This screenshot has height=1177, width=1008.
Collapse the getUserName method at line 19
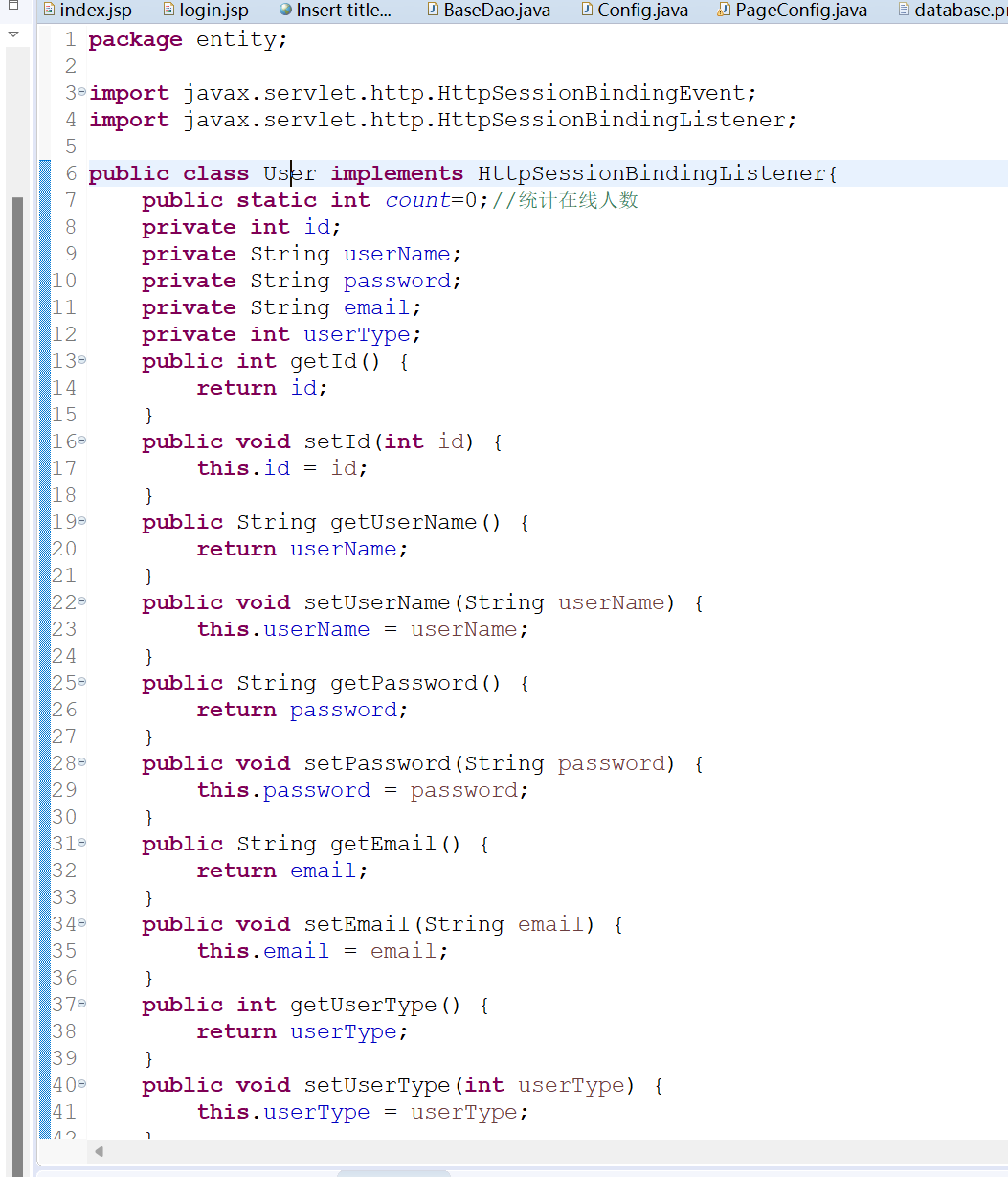tap(81, 521)
